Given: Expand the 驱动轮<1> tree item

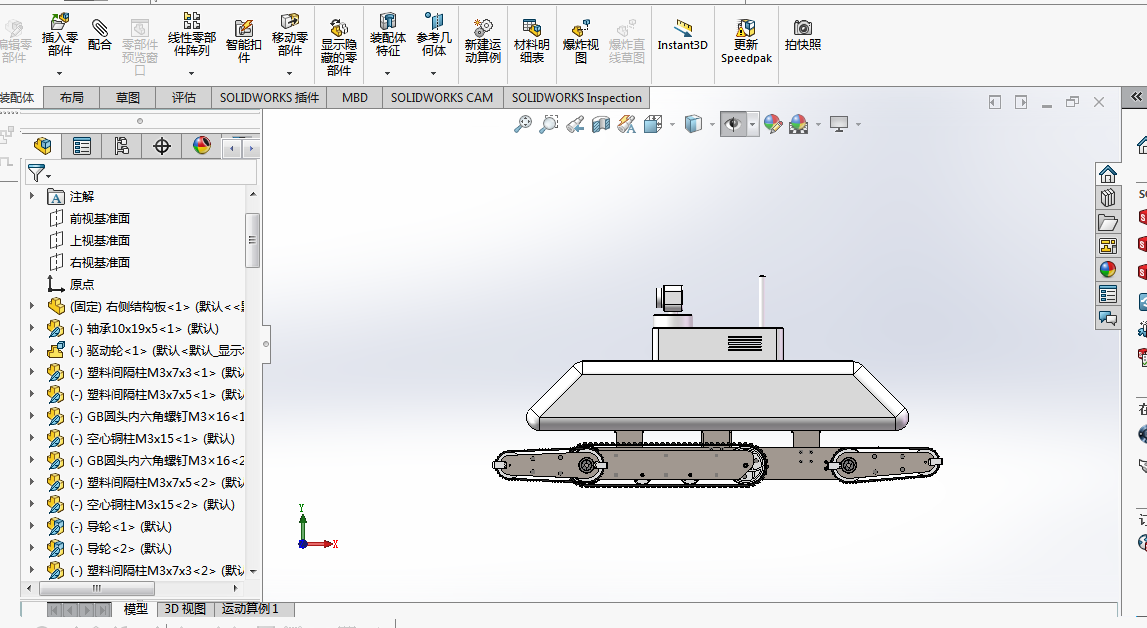Looking at the screenshot, I should [31, 350].
